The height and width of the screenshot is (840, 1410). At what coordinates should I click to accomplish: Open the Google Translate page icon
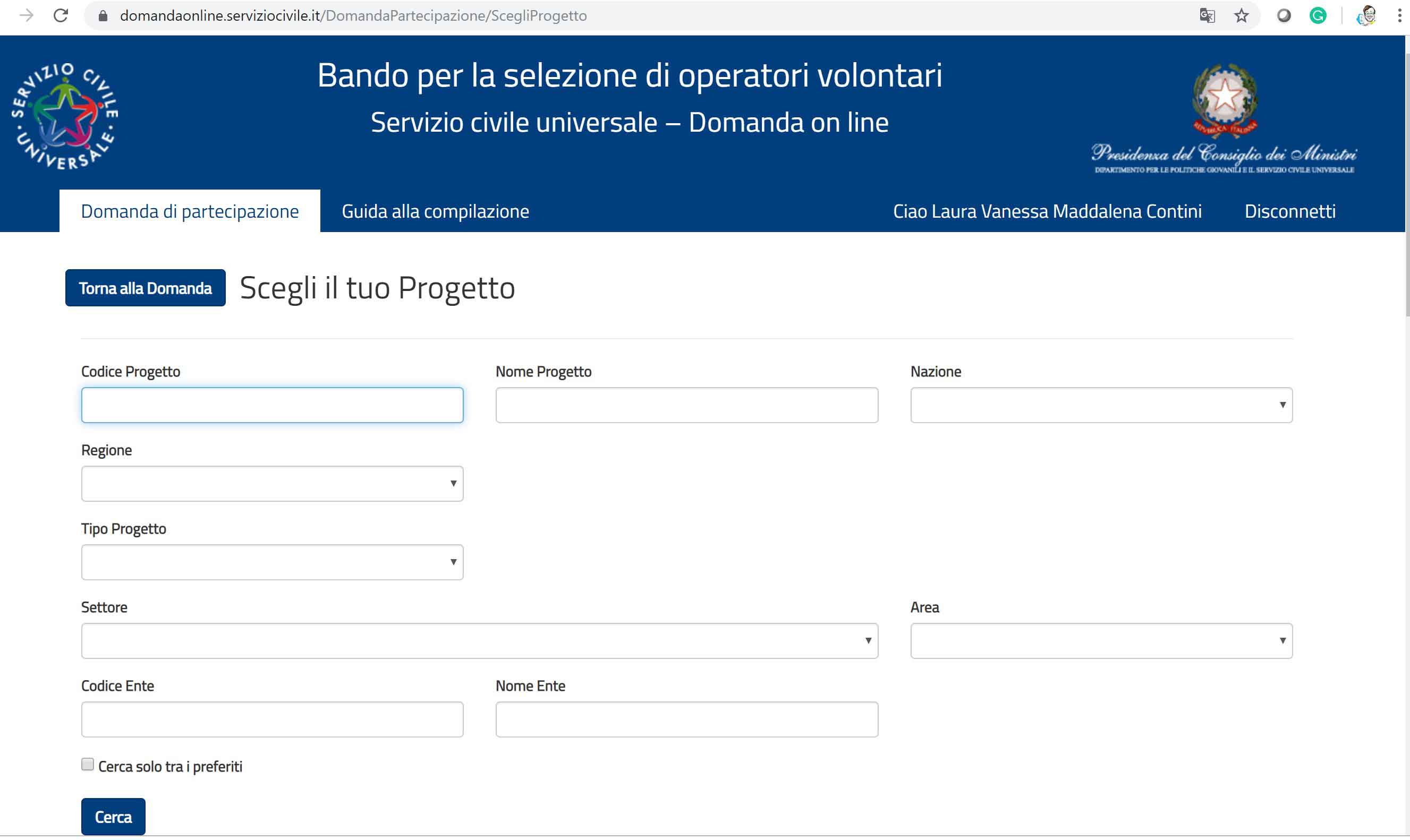[x=1207, y=15]
